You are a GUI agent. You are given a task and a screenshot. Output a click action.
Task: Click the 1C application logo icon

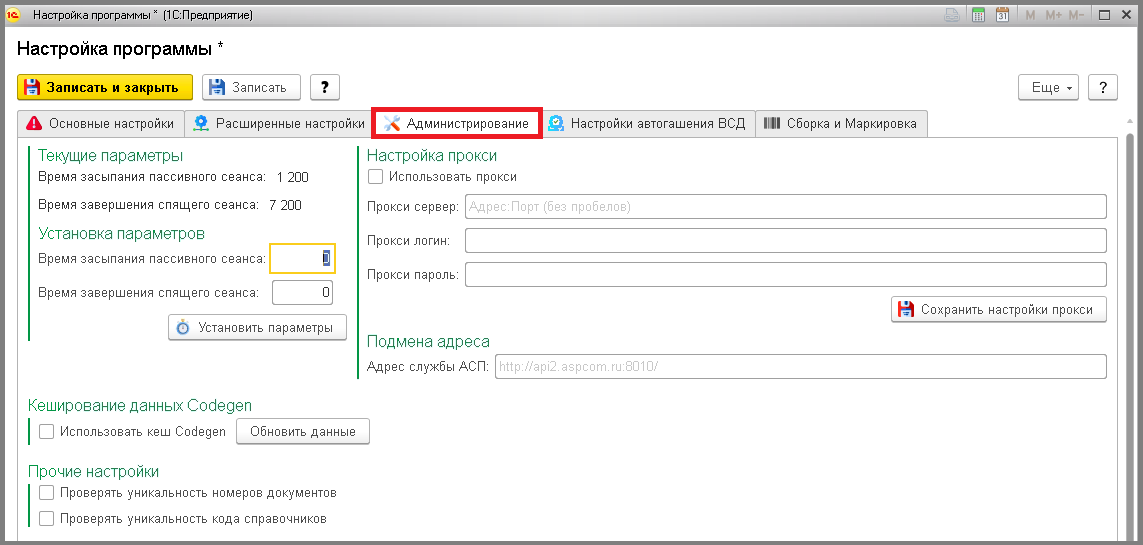click(x=12, y=15)
